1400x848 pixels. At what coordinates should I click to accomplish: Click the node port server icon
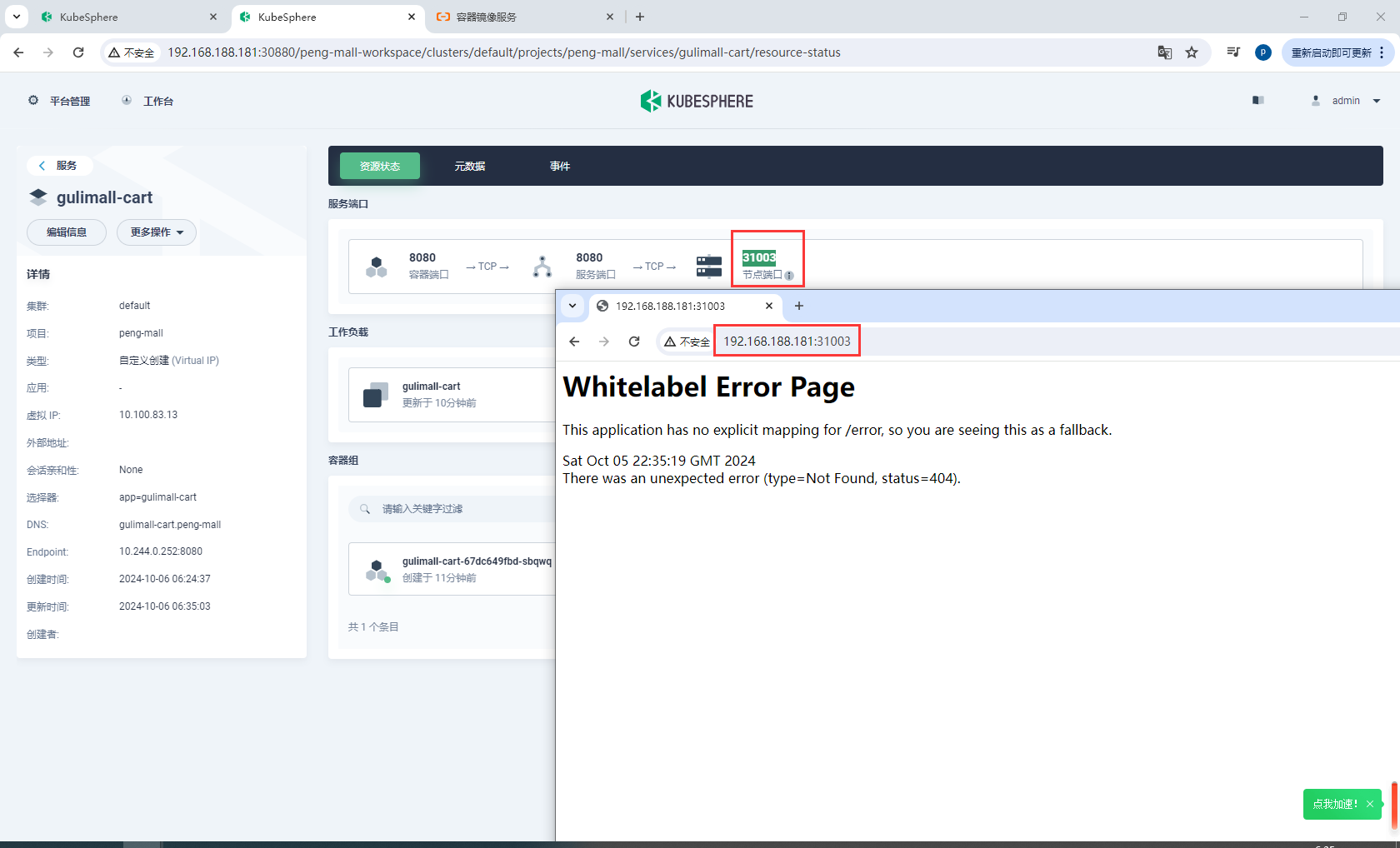[x=709, y=267]
